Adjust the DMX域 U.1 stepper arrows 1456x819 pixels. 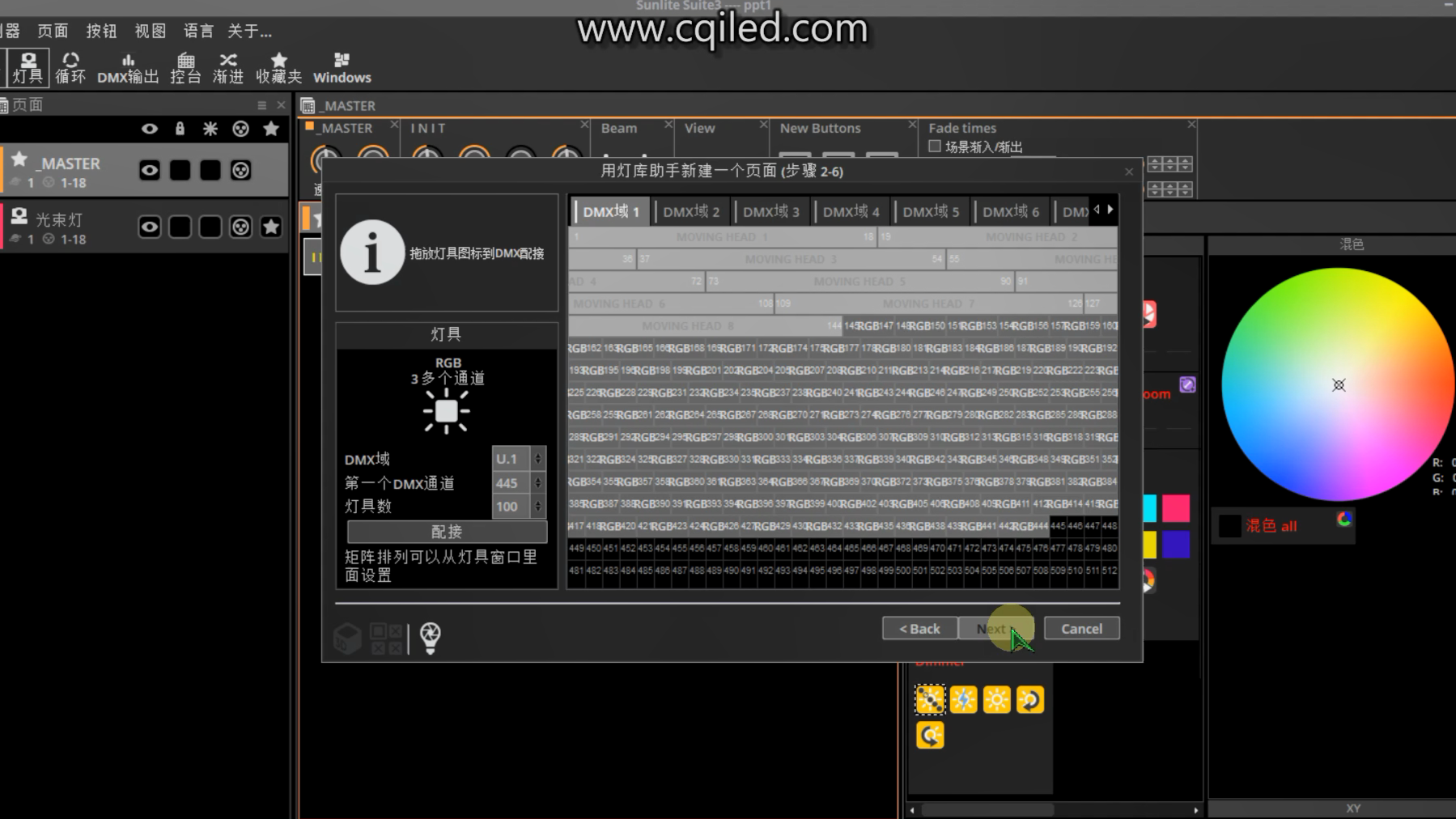[538, 459]
